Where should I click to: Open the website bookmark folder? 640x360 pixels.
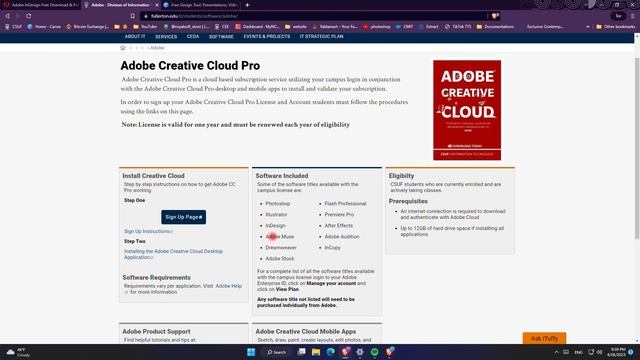(x=296, y=27)
